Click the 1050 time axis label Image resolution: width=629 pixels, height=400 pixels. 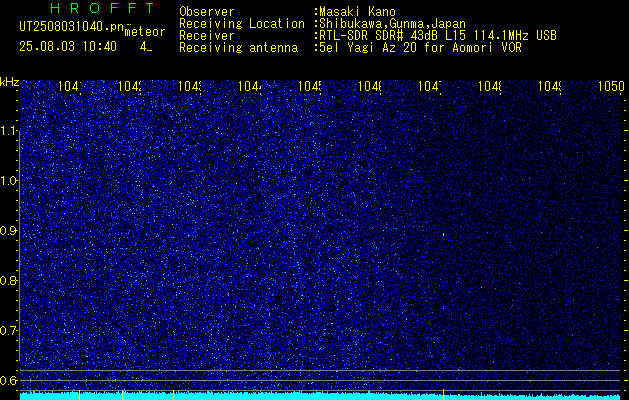click(611, 86)
